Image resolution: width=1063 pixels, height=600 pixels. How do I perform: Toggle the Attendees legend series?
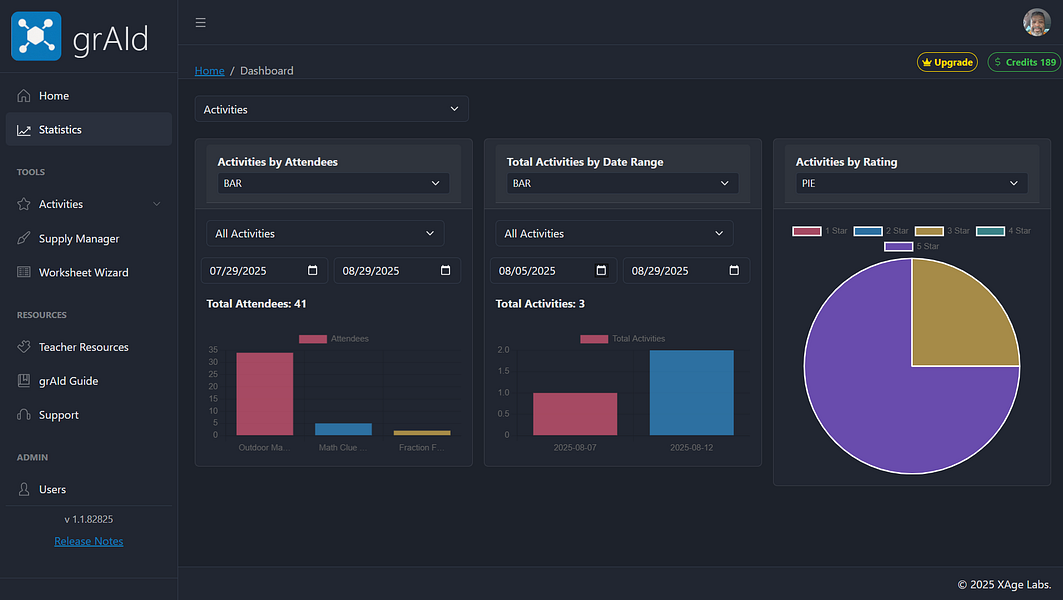coord(334,338)
